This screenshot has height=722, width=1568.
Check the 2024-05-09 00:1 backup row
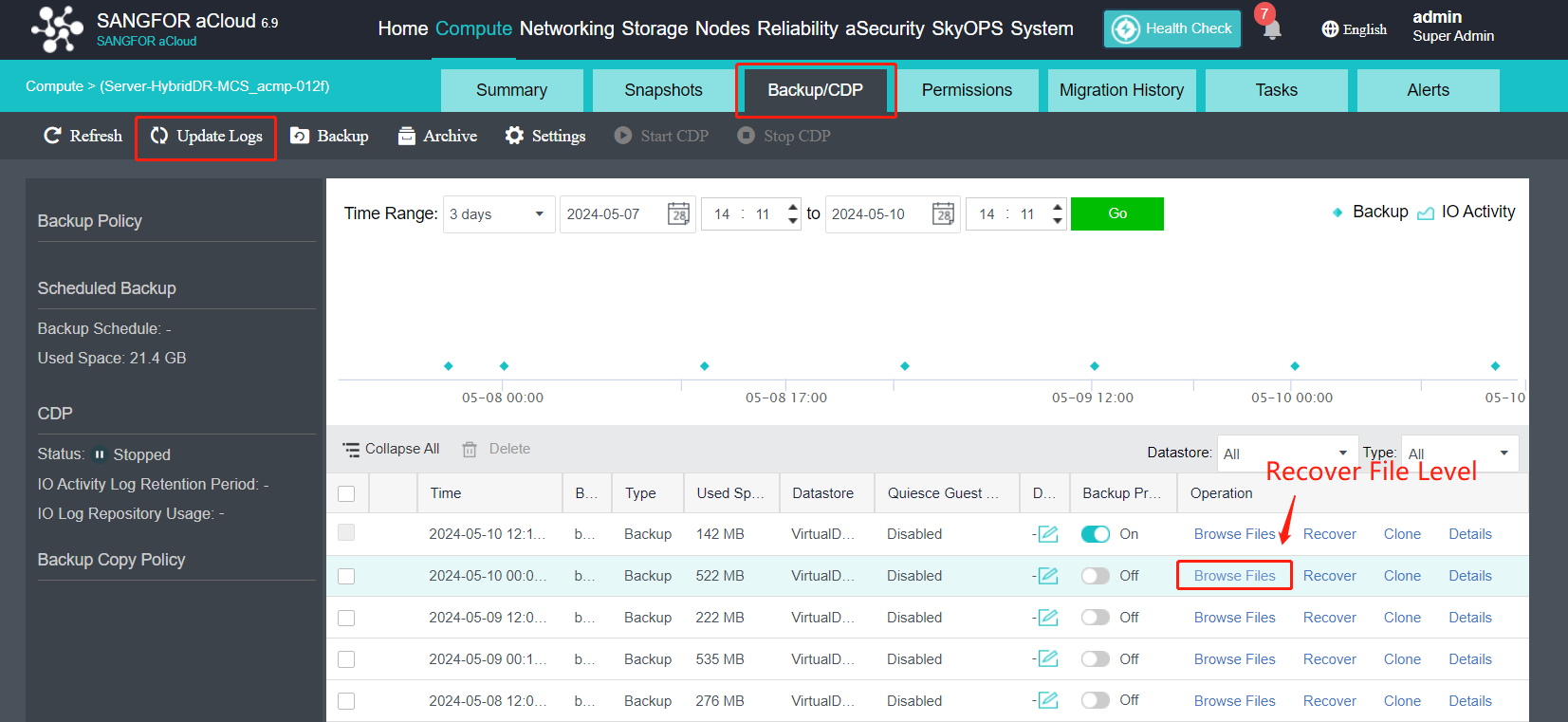346,659
